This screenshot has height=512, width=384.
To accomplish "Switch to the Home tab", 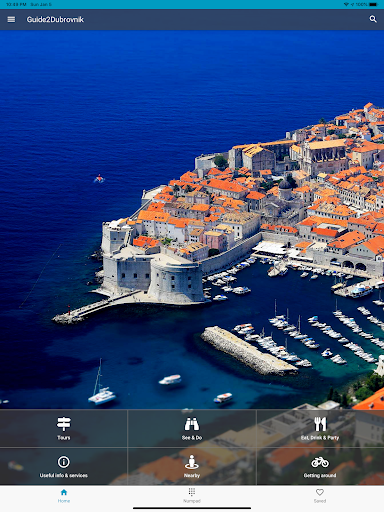I will pyautogui.click(x=64, y=496).
